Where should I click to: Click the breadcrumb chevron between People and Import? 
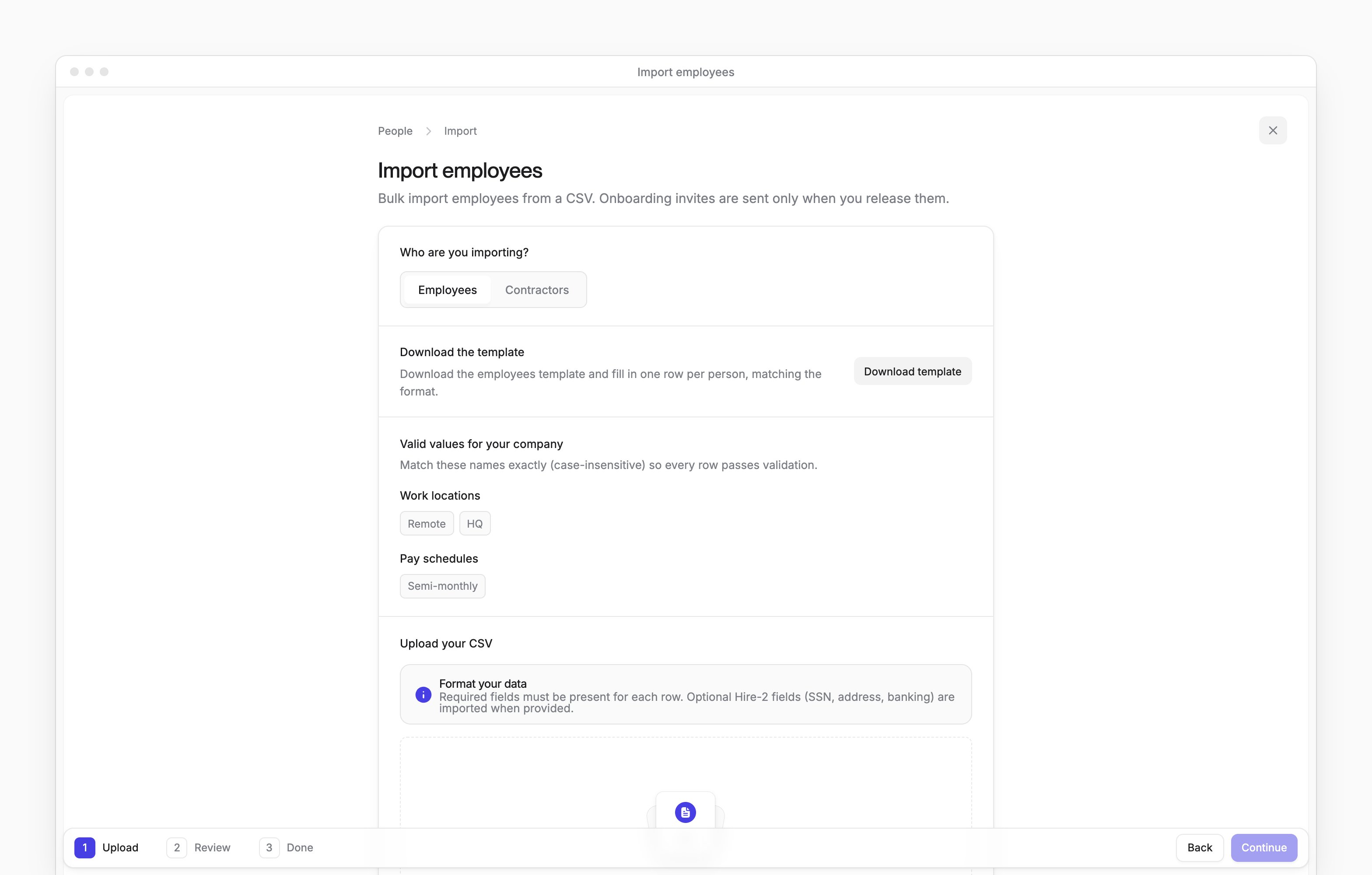[428, 131]
